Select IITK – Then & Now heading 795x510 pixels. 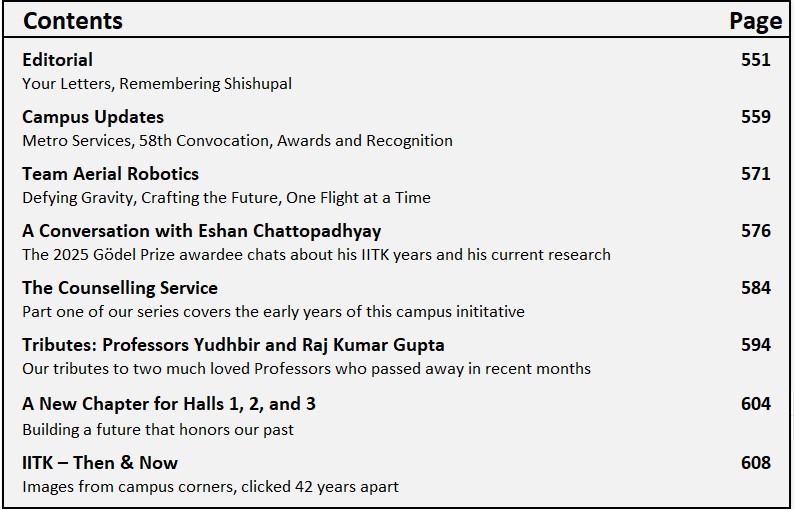click(x=100, y=463)
